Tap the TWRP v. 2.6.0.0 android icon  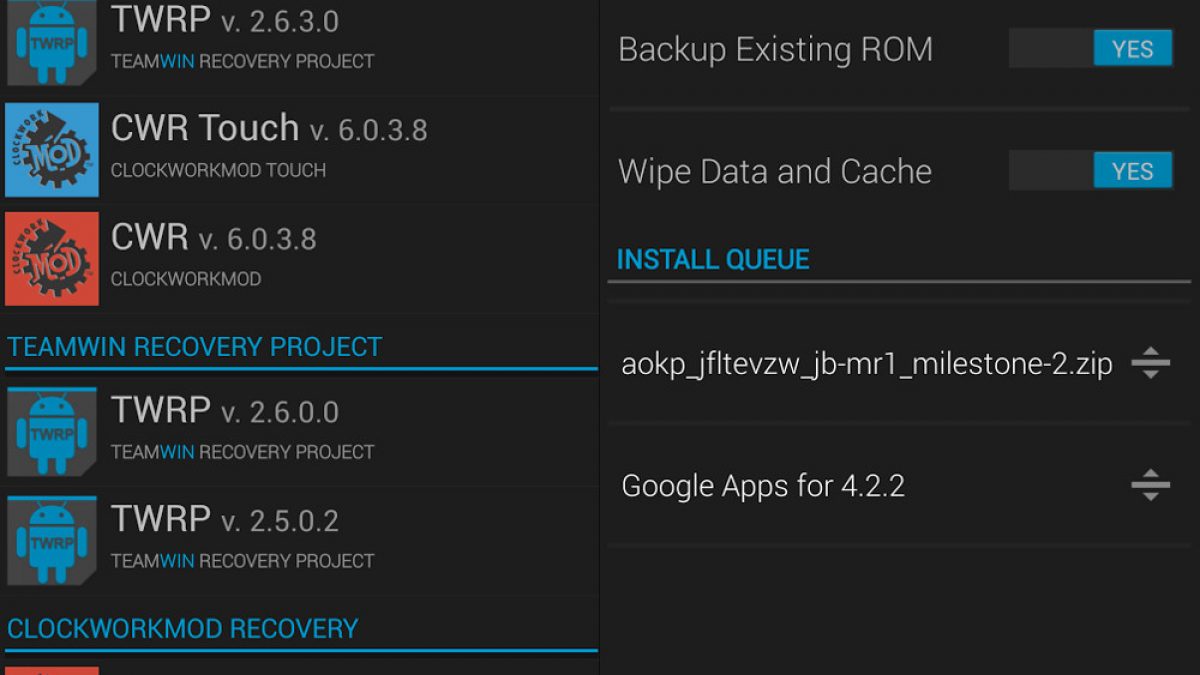coord(52,432)
